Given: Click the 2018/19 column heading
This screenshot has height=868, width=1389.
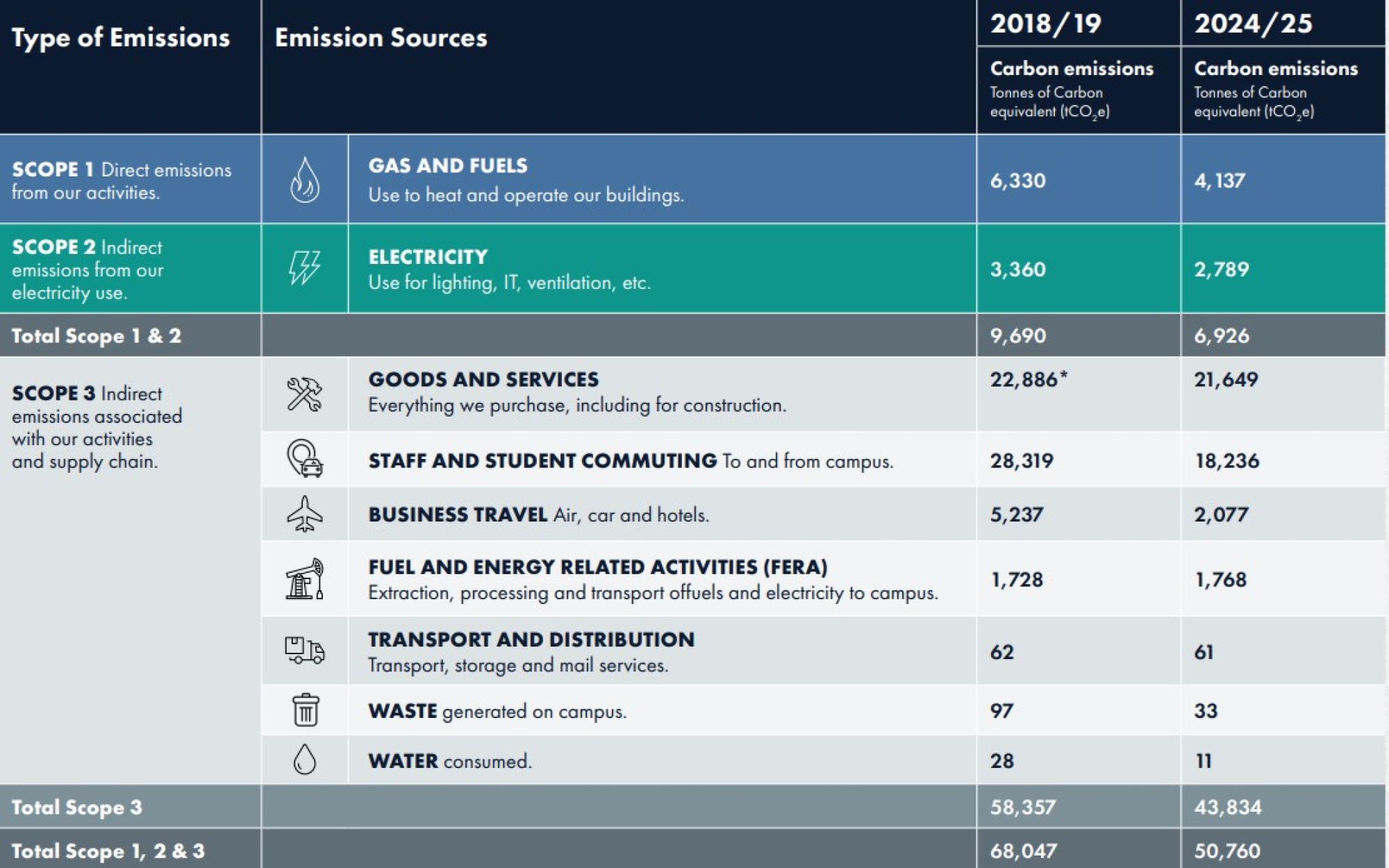Looking at the screenshot, I should (x=1046, y=24).
